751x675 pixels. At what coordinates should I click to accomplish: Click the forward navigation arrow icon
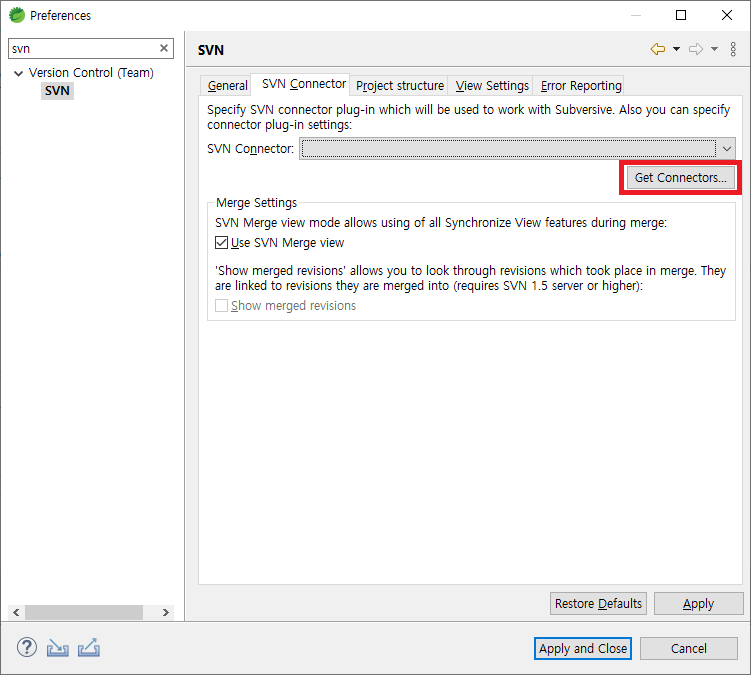pos(696,49)
